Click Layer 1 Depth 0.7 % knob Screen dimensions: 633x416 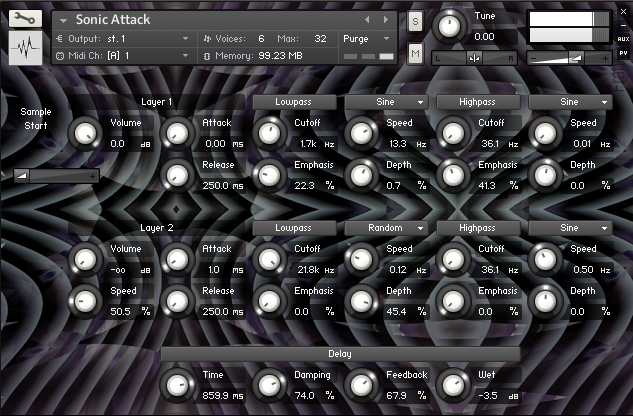point(361,176)
